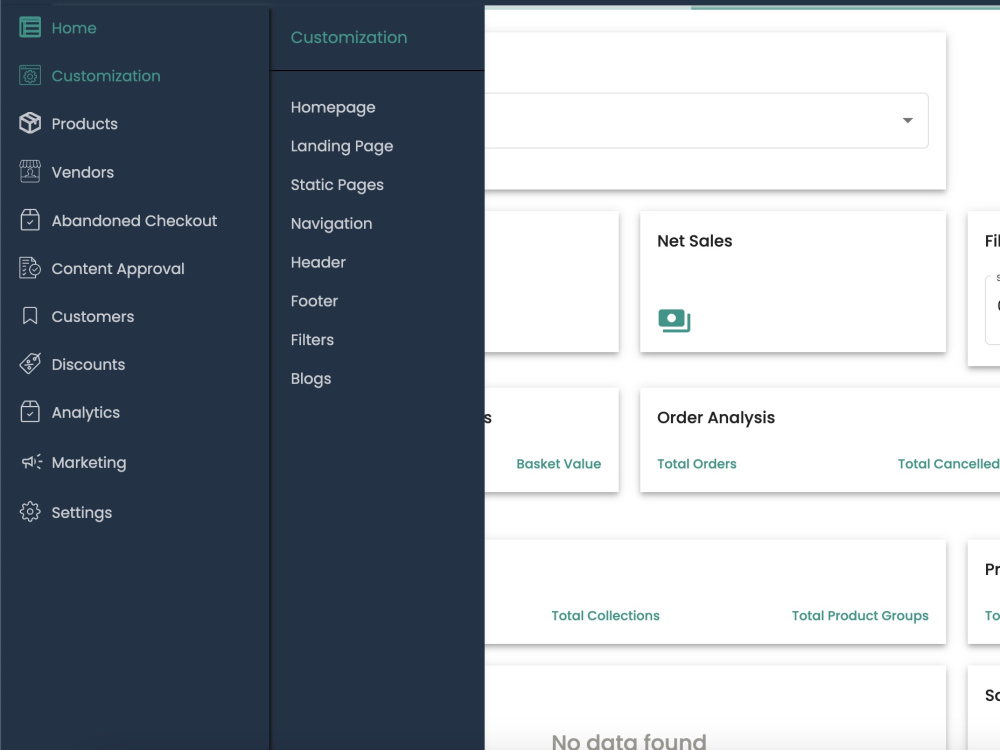Open the Marketing section
Image resolution: width=1000 pixels, height=750 pixels.
[x=89, y=462]
